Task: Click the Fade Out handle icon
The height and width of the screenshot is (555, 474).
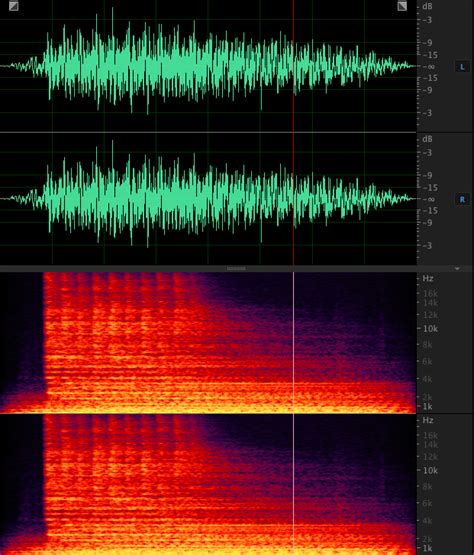Action: [402, 6]
